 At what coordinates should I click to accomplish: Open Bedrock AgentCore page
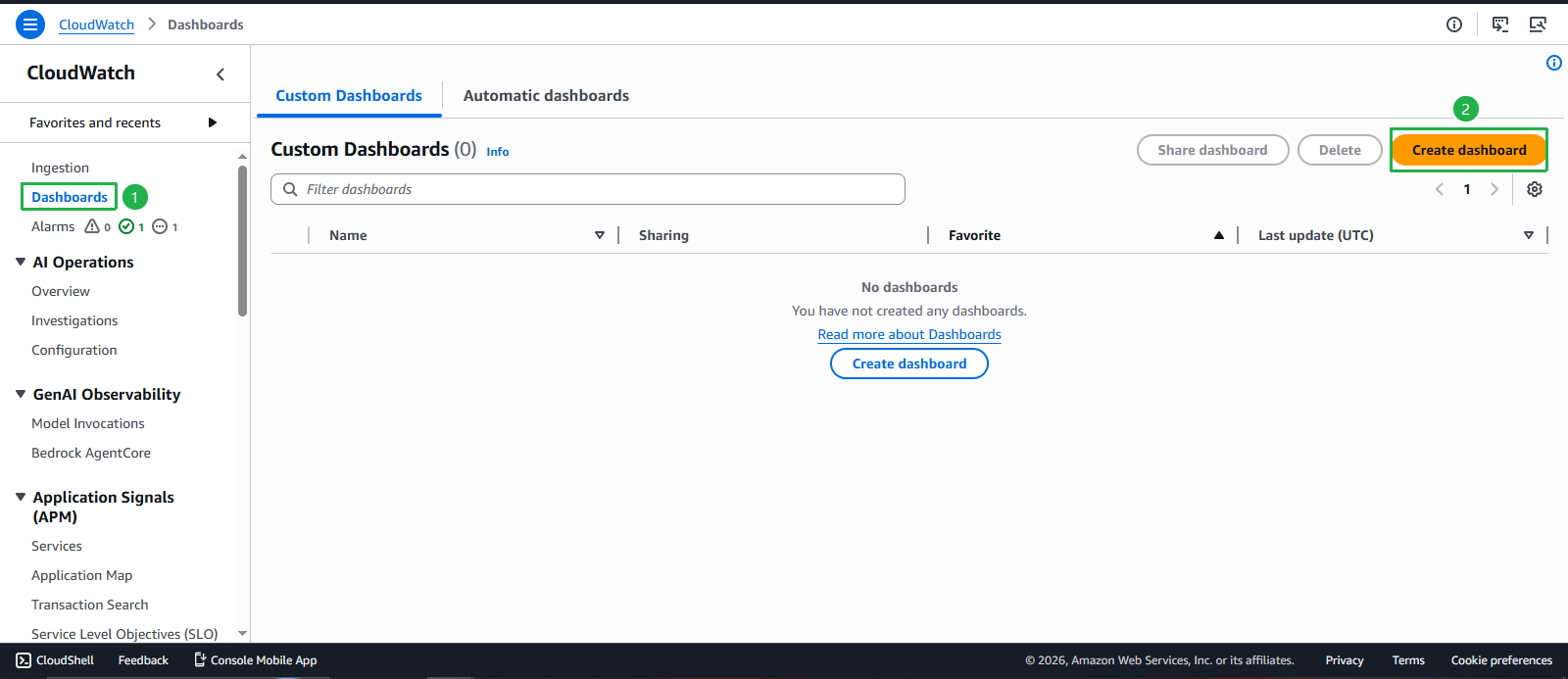click(91, 453)
